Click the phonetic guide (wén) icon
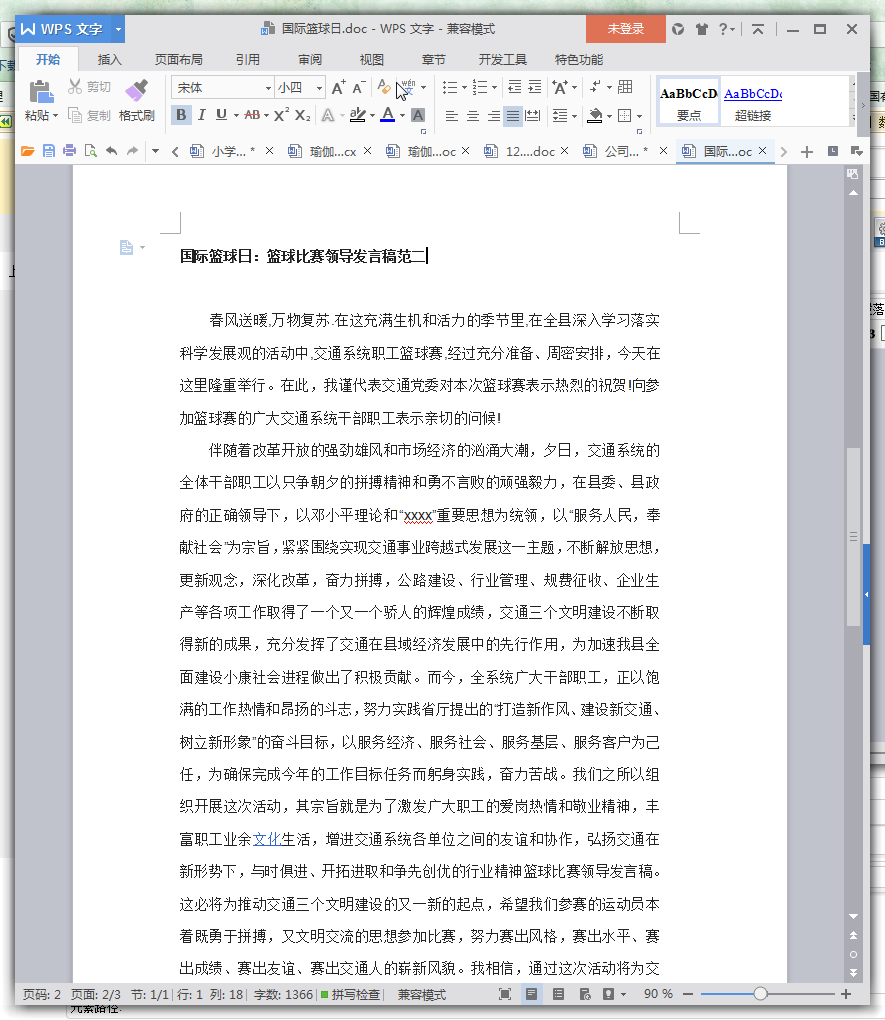The width and height of the screenshot is (885, 1020). click(x=408, y=87)
